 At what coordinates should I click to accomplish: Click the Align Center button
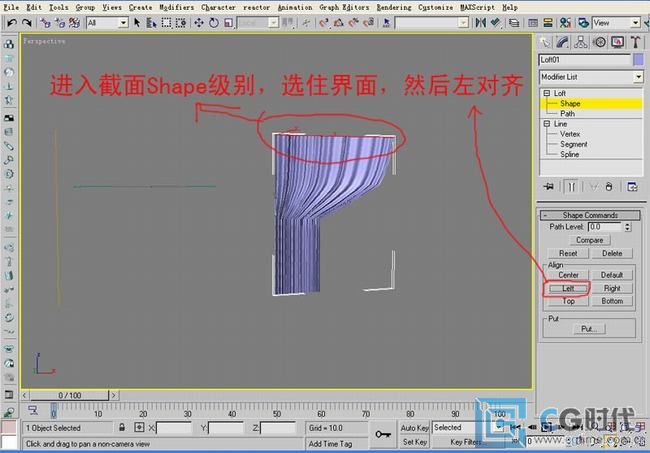(x=568, y=275)
